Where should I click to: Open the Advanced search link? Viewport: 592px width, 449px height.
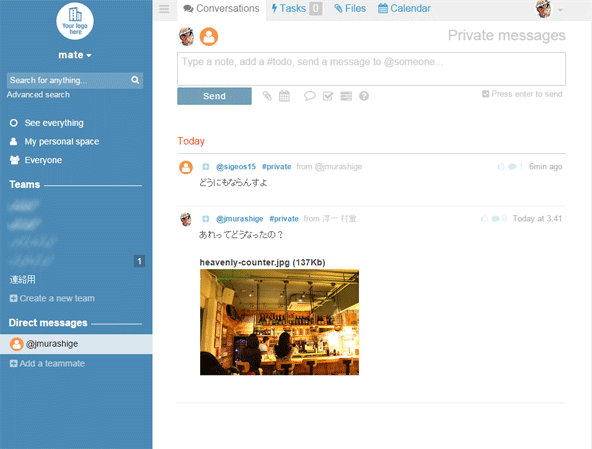[x=38, y=94]
